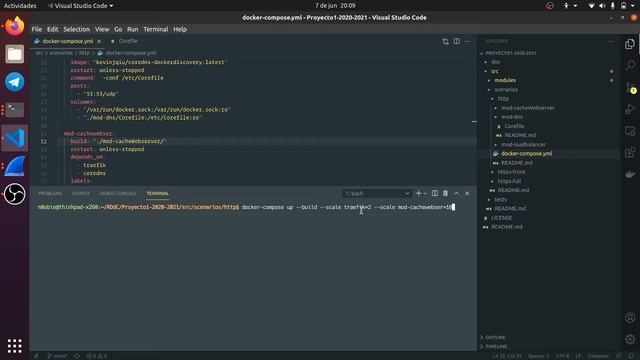
Task: Collapse the scenarios folder
Action: 506,89
